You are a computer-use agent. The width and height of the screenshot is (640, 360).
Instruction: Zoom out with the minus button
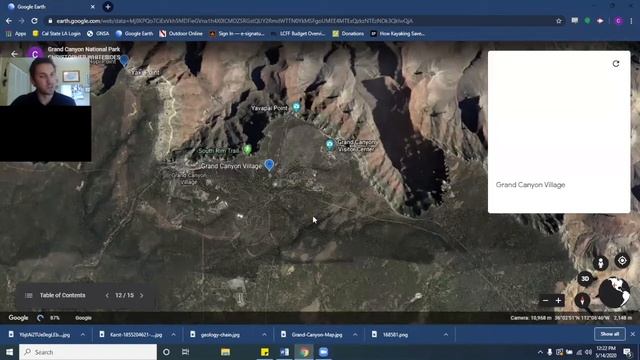point(545,301)
